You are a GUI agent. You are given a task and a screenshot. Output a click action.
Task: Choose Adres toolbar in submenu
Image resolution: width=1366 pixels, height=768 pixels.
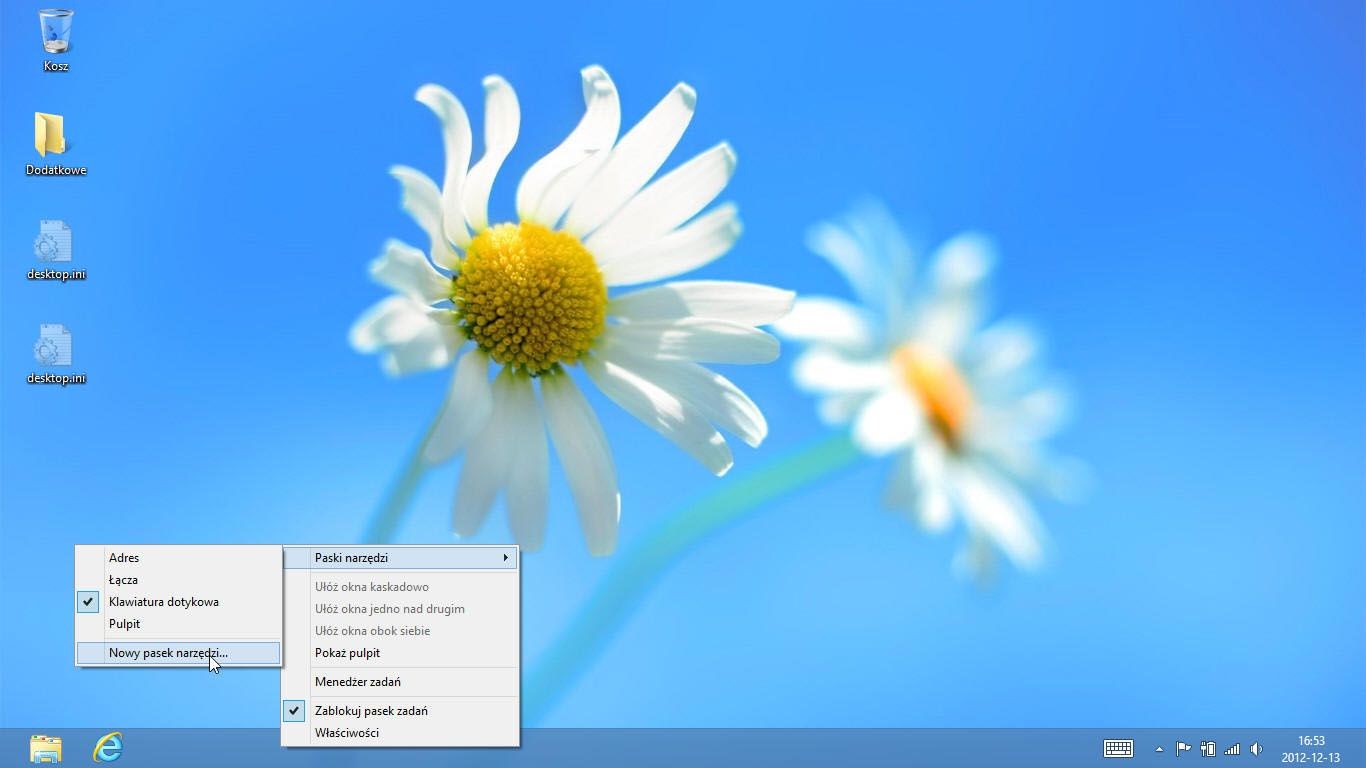point(179,558)
